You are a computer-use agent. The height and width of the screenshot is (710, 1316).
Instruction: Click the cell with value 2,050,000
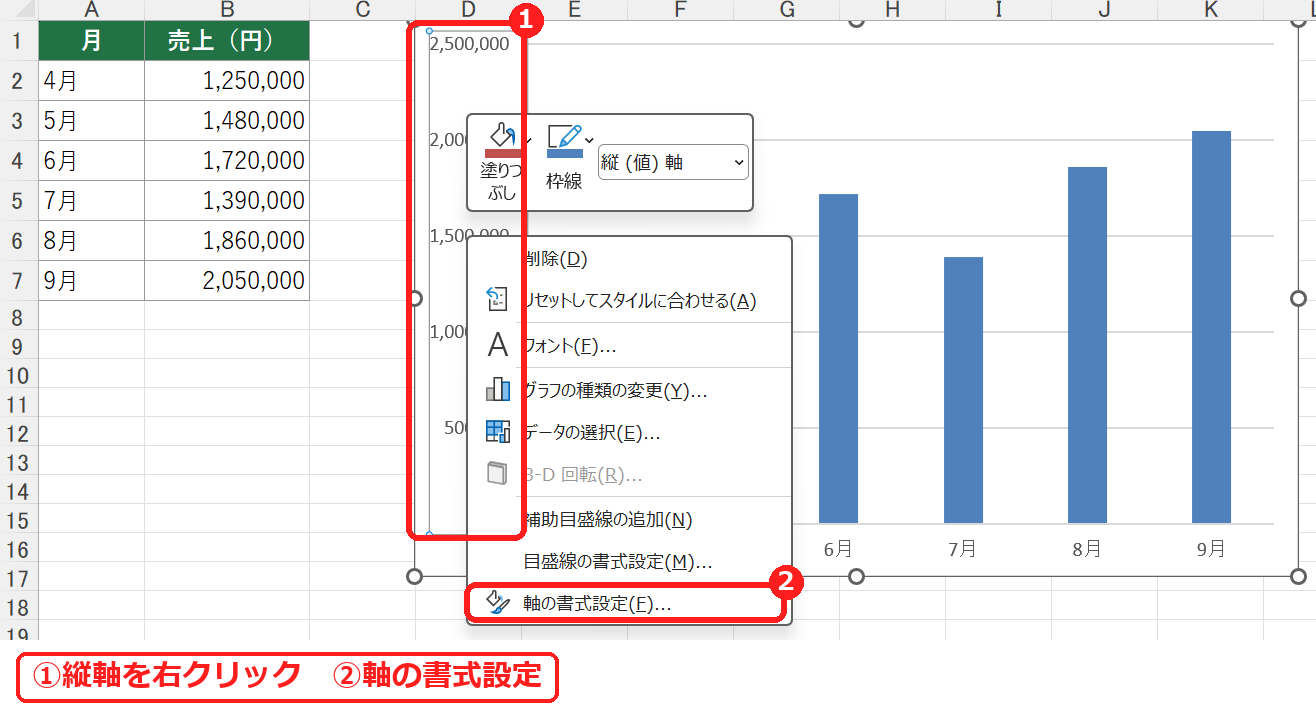[x=227, y=281]
